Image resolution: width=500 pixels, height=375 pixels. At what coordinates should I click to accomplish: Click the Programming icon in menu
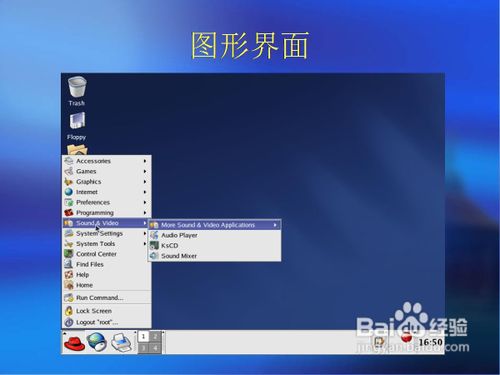(69, 213)
